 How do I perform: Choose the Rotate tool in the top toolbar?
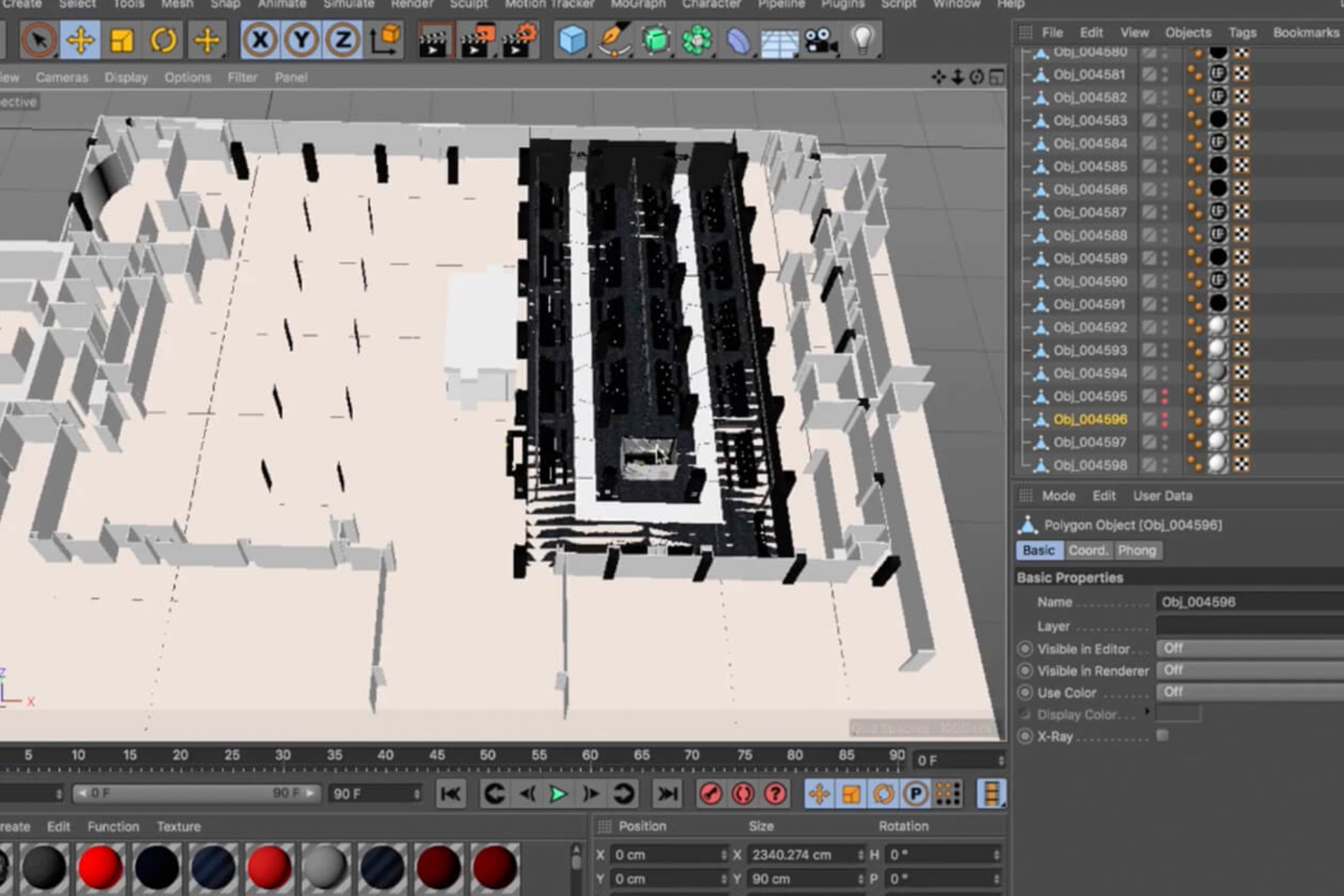pos(162,40)
